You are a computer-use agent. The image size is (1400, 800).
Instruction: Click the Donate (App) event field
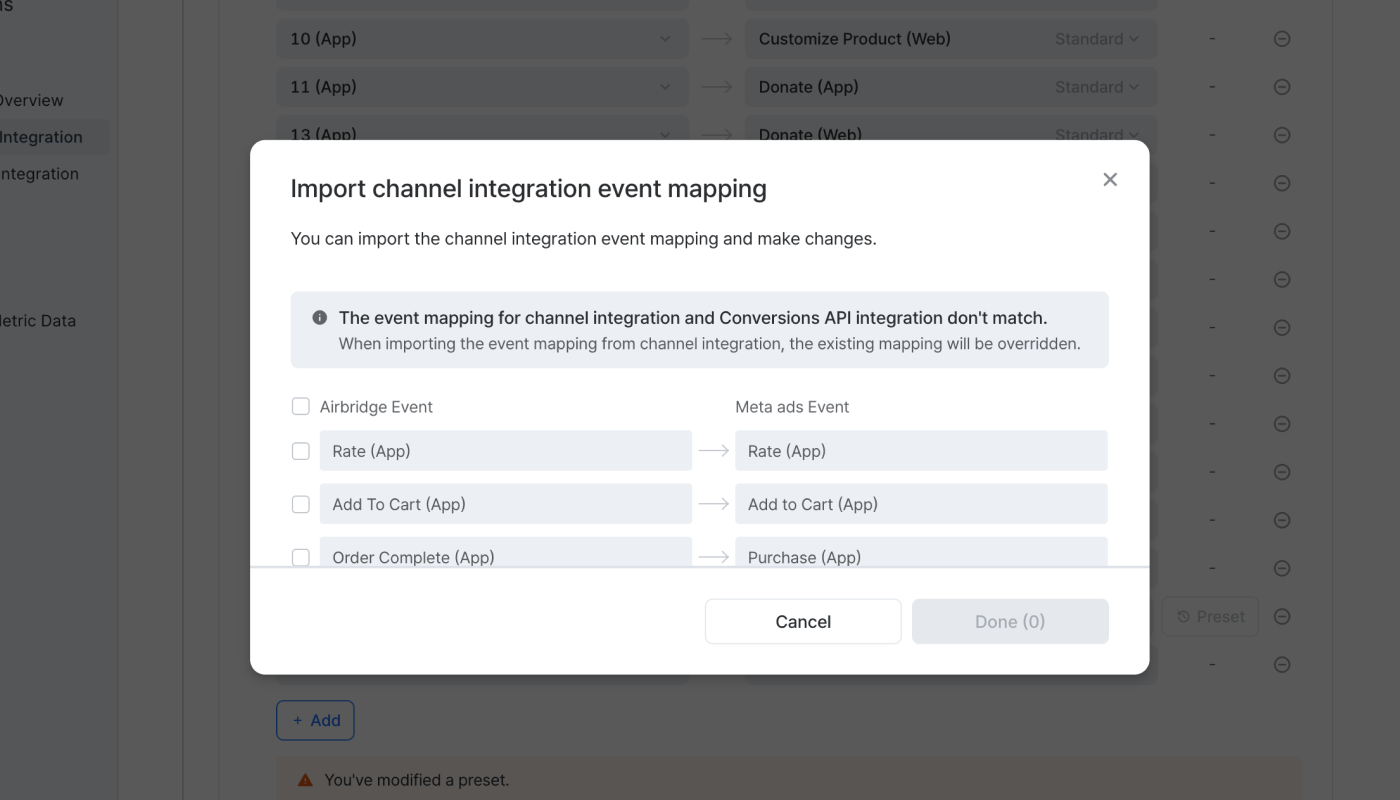[951, 87]
